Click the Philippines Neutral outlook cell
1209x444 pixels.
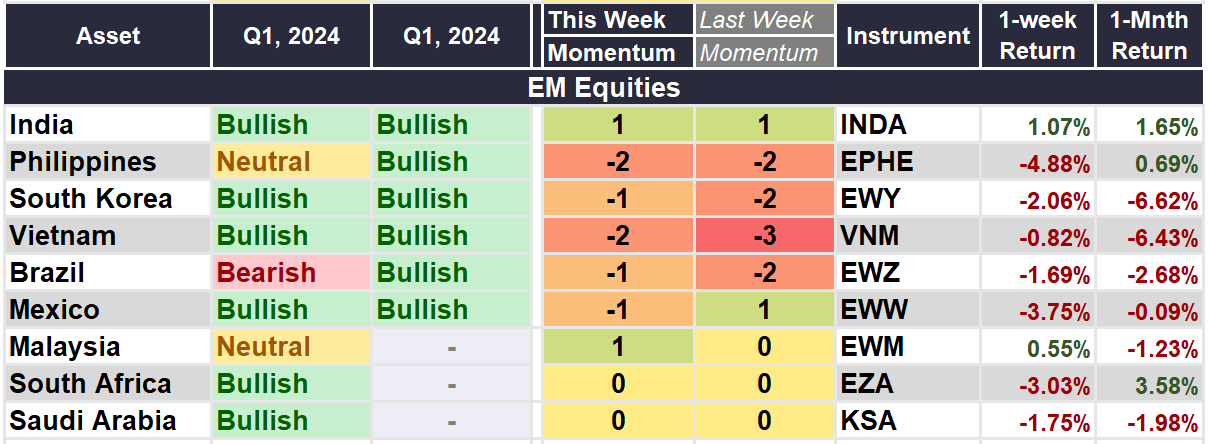coord(290,162)
